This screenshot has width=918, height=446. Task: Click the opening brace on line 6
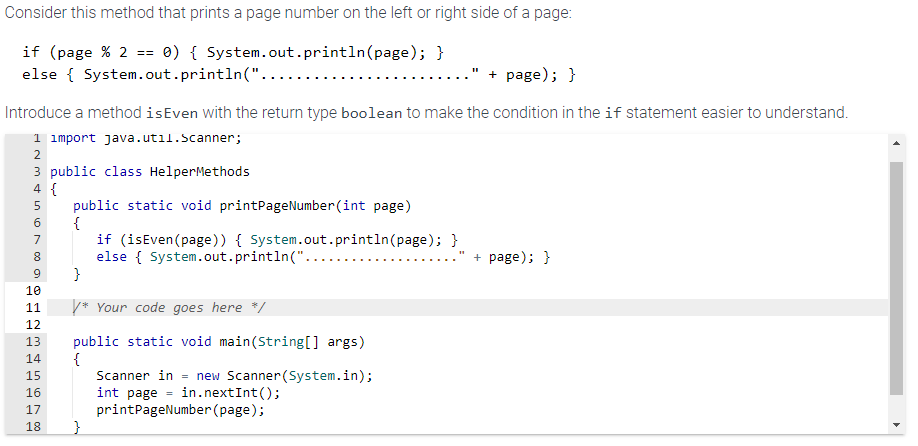(77, 223)
